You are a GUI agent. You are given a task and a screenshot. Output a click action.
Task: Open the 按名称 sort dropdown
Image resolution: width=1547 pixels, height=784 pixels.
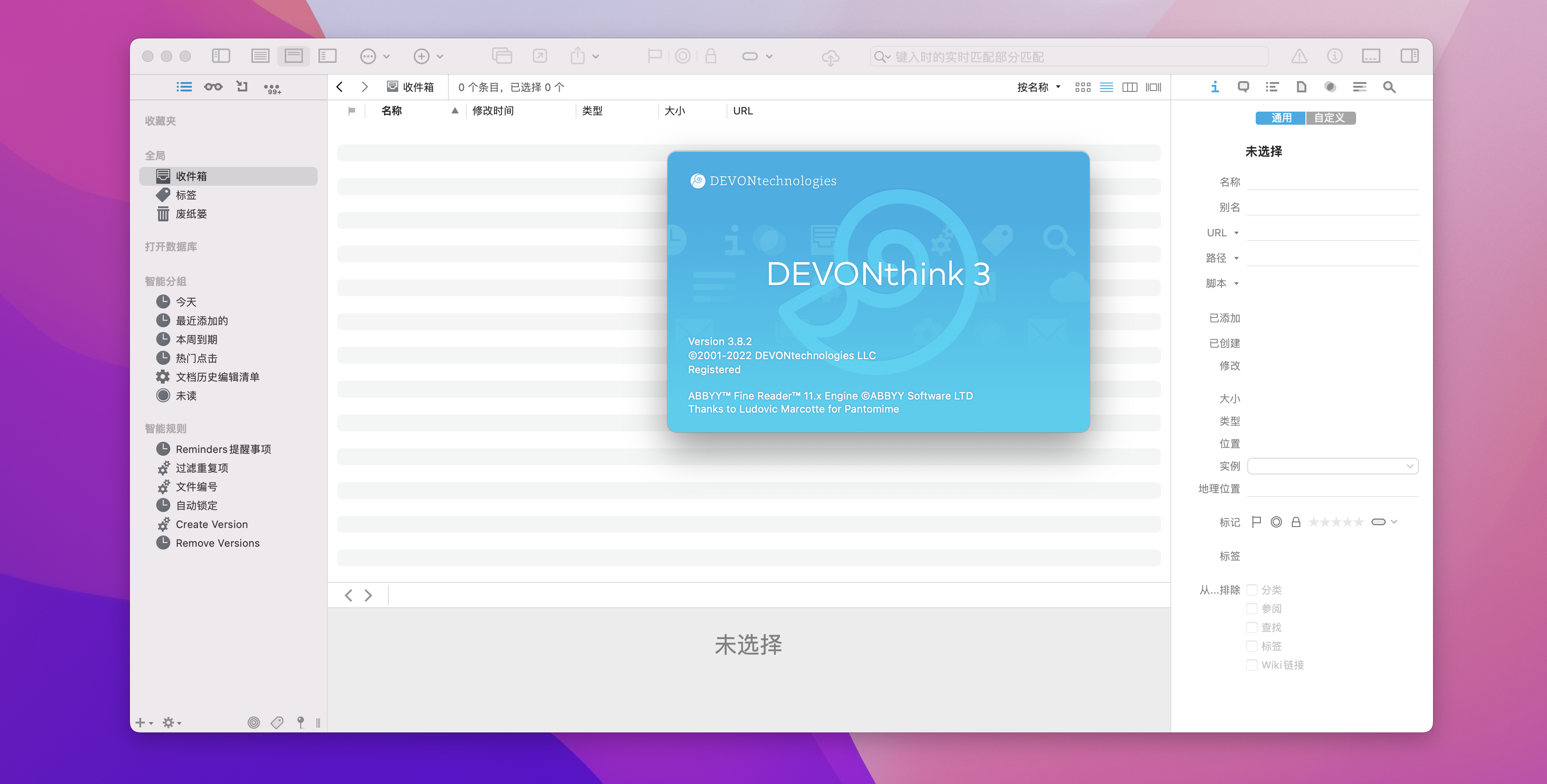(x=1039, y=87)
